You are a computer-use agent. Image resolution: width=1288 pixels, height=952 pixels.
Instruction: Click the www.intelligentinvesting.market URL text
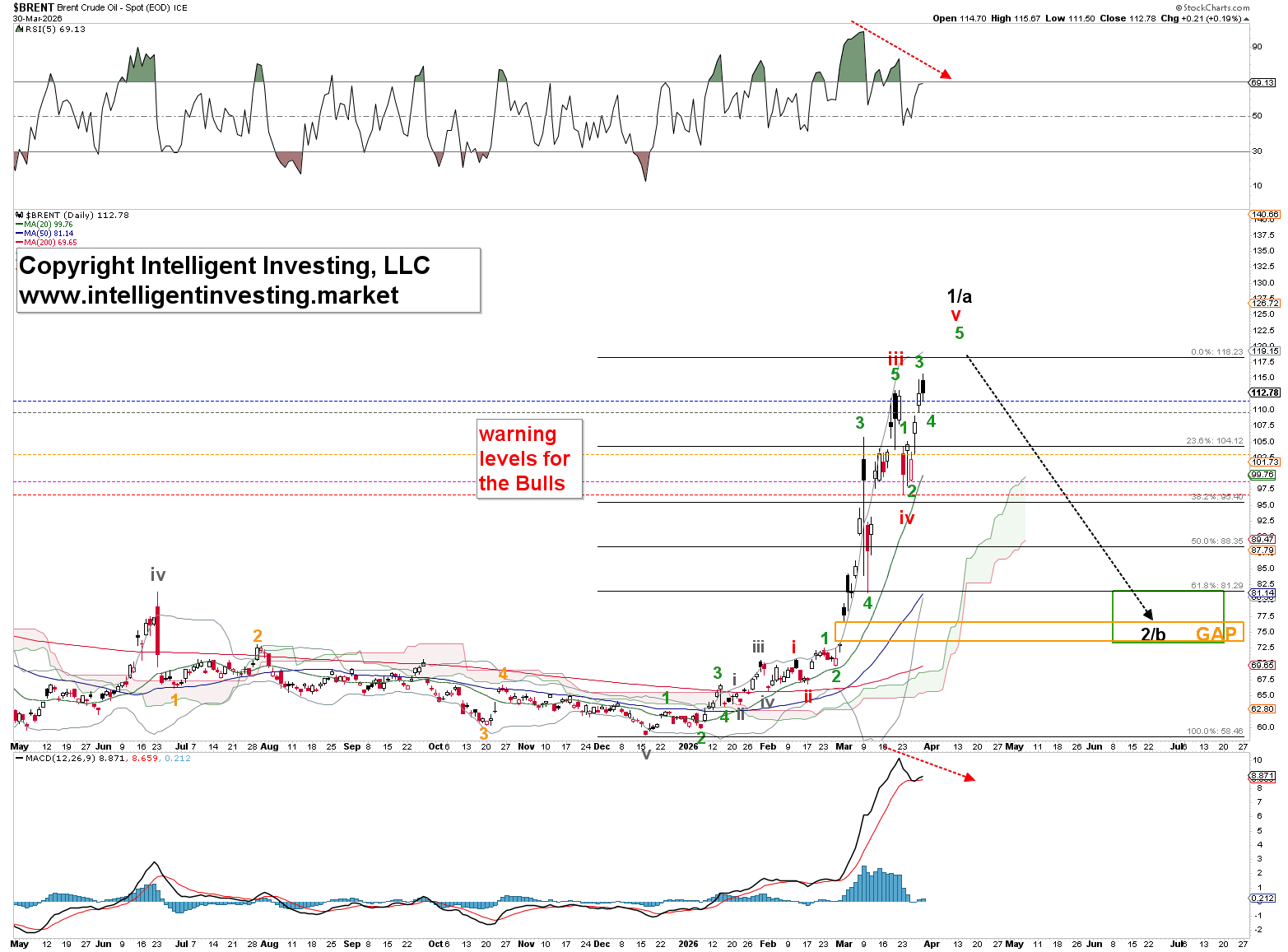point(209,295)
